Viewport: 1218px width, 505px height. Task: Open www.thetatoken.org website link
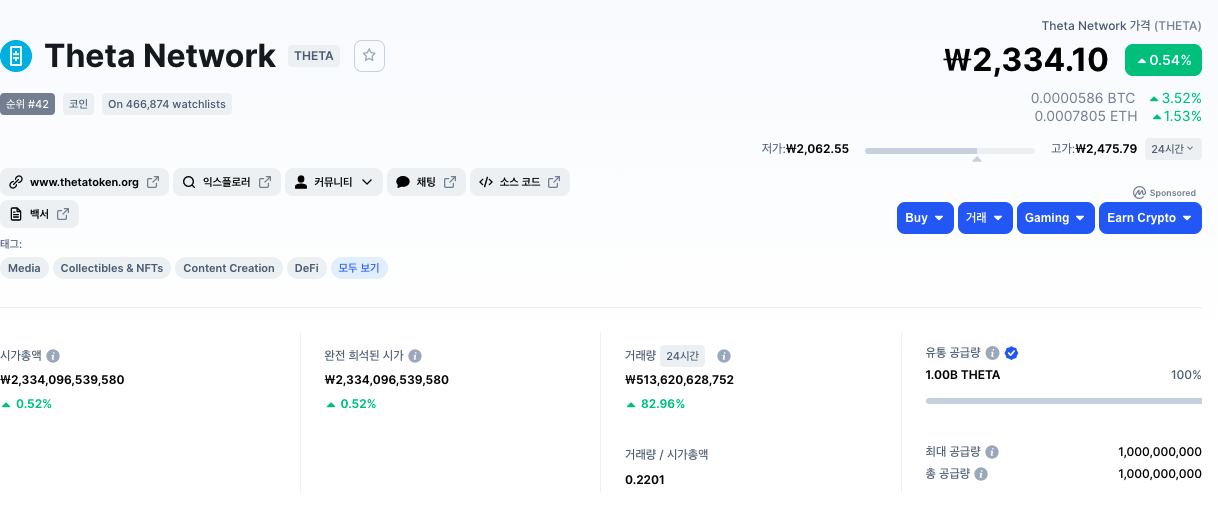[x=84, y=182]
